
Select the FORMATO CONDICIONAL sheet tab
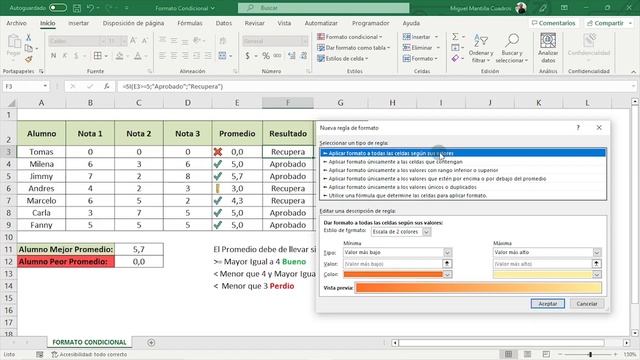click(89, 342)
